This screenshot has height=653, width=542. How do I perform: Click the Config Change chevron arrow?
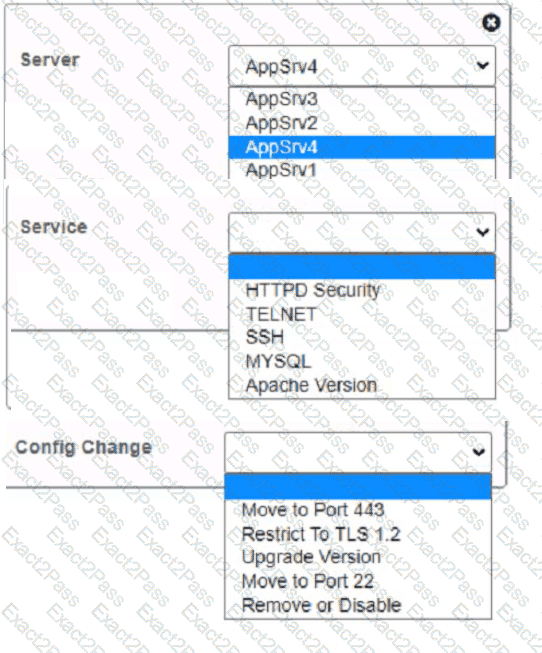pyautogui.click(x=478, y=452)
